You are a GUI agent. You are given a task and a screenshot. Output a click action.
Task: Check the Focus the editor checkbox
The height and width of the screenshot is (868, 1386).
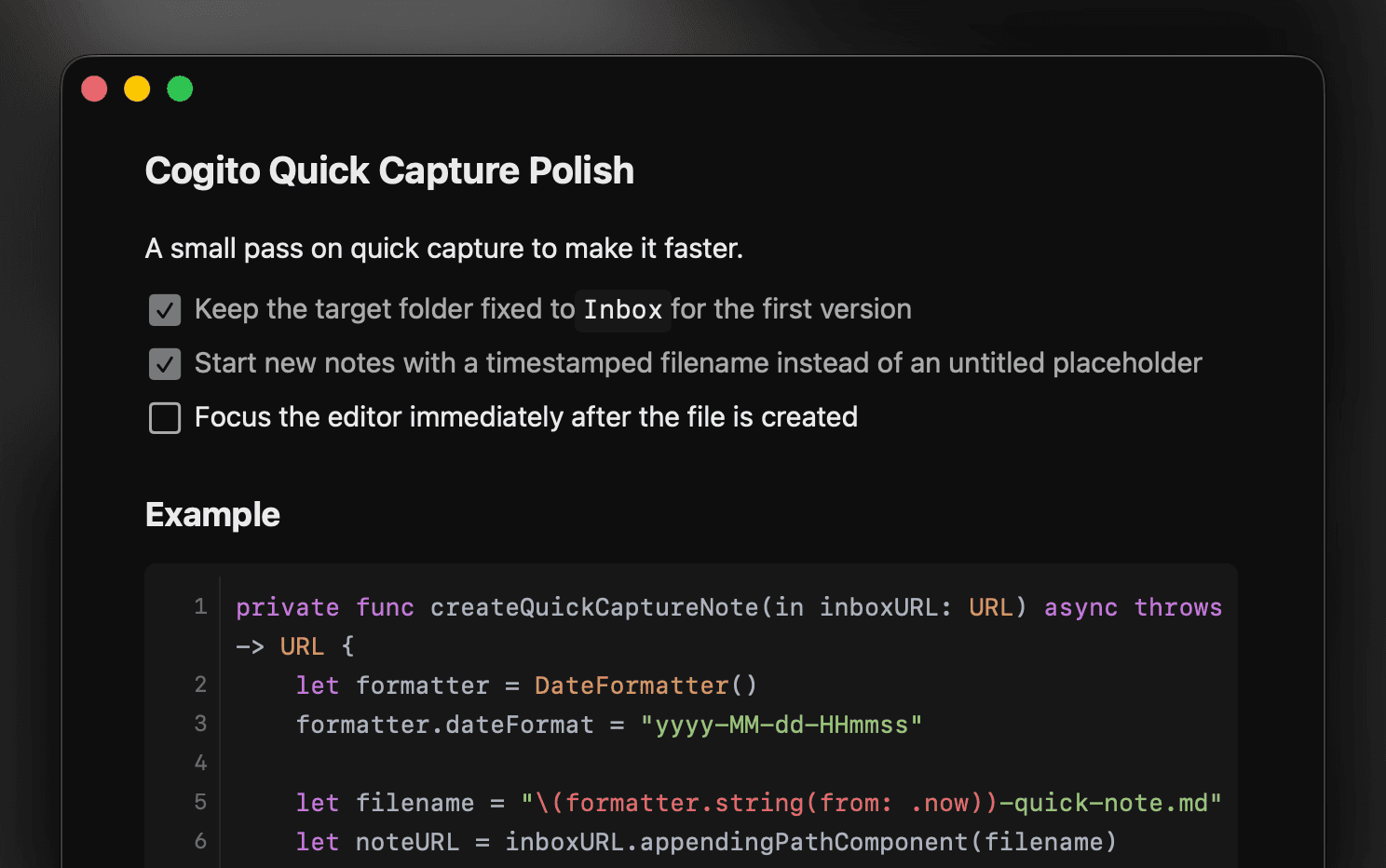click(165, 418)
